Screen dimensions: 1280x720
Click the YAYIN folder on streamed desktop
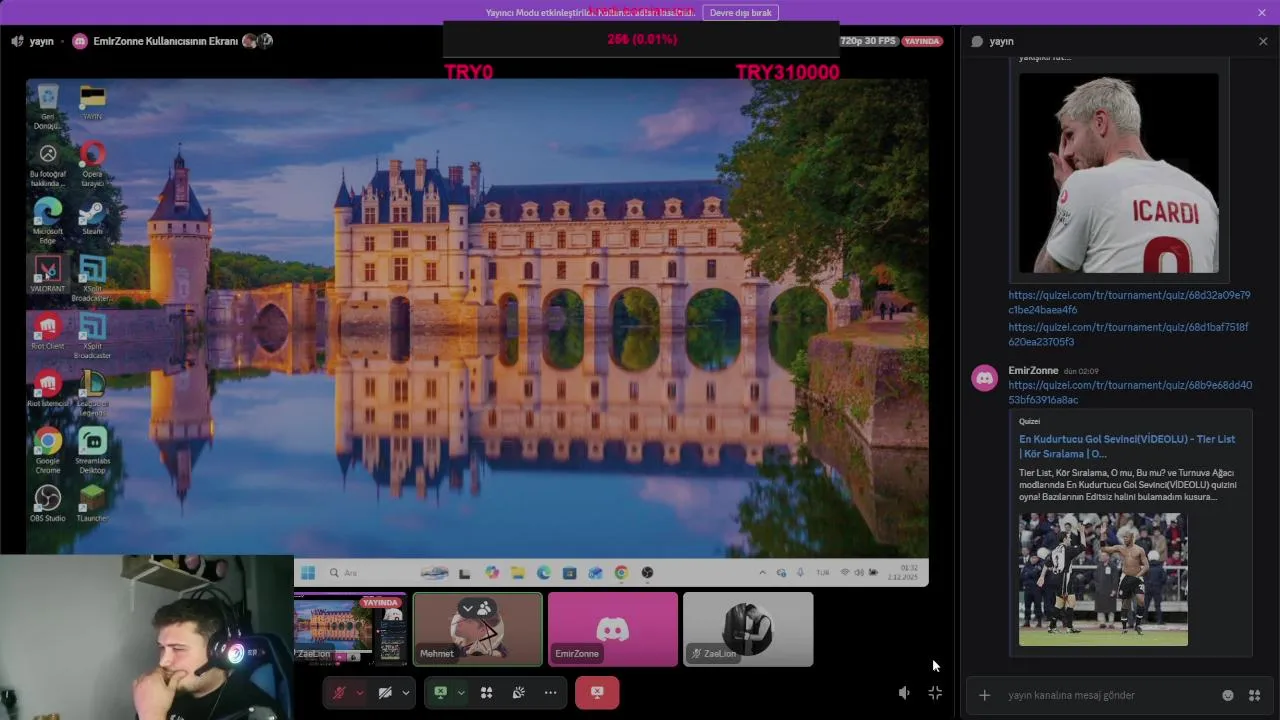92,103
